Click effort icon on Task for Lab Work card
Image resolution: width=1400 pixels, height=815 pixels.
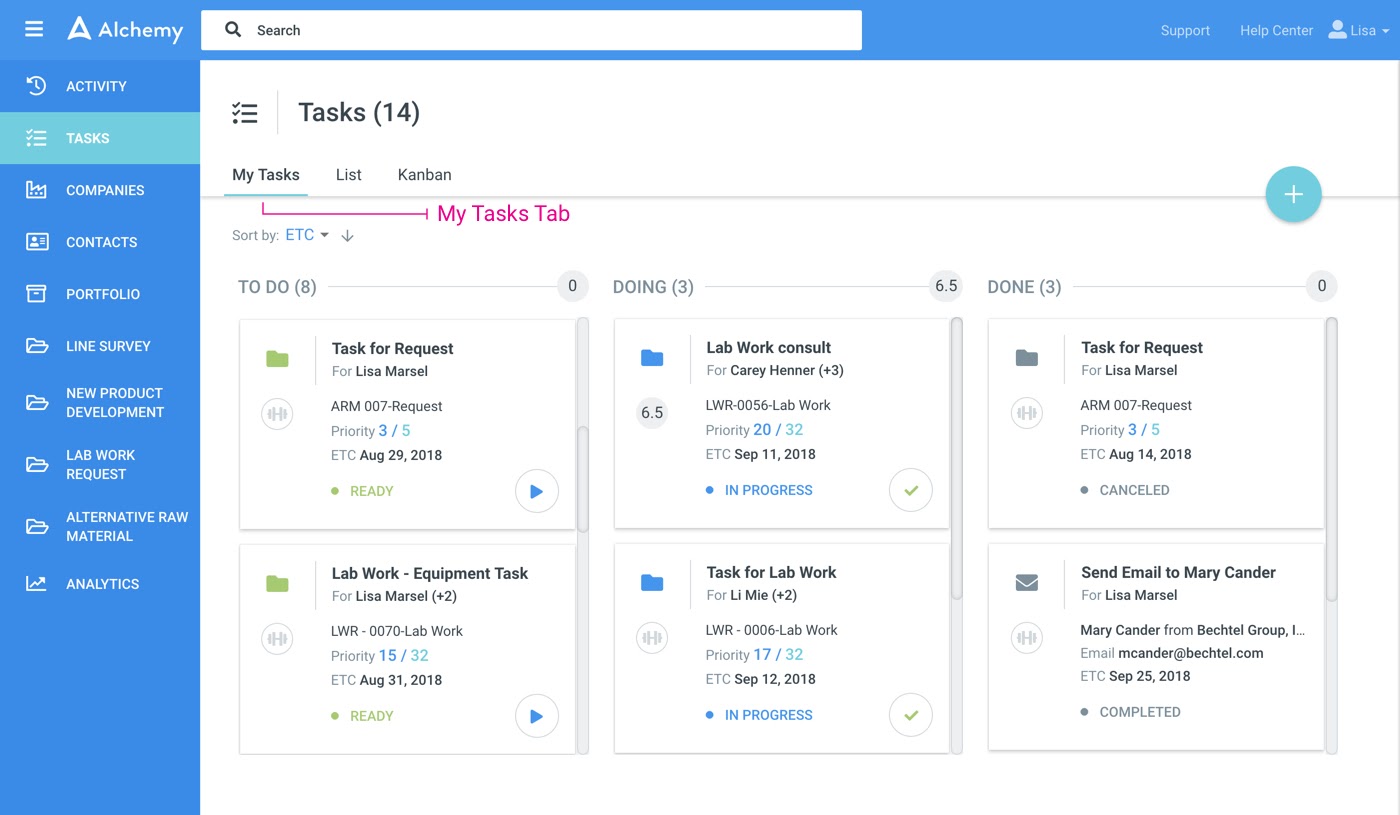(652, 637)
